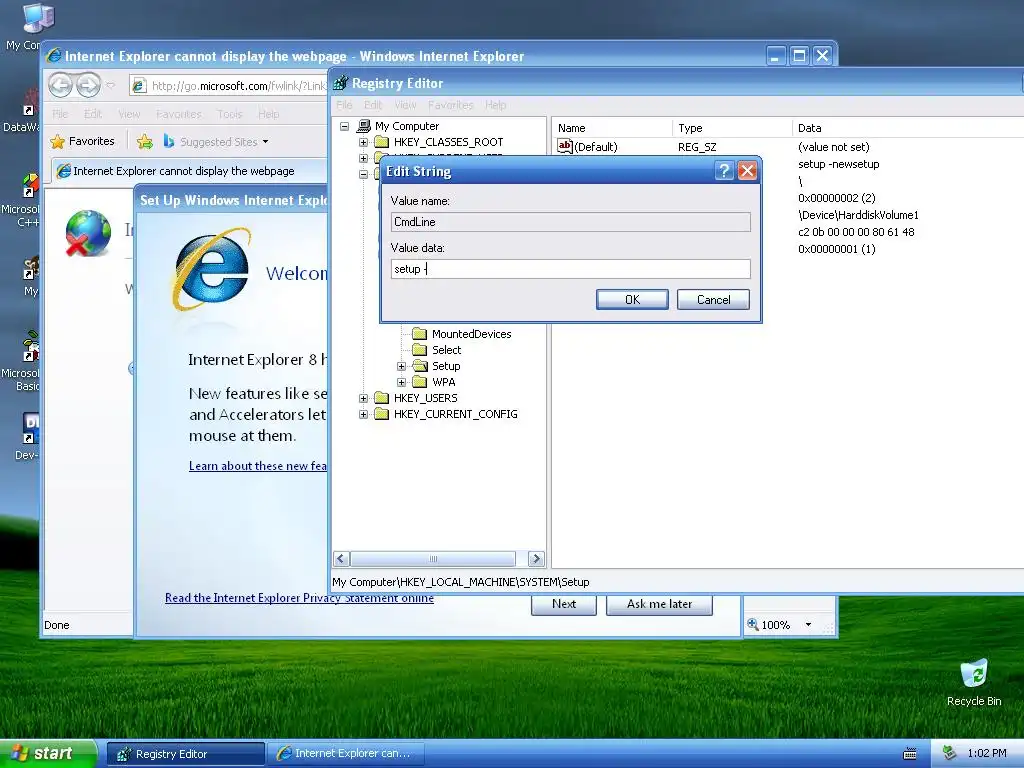
Task: Expand the Setup key plus box
Action: pos(402,366)
